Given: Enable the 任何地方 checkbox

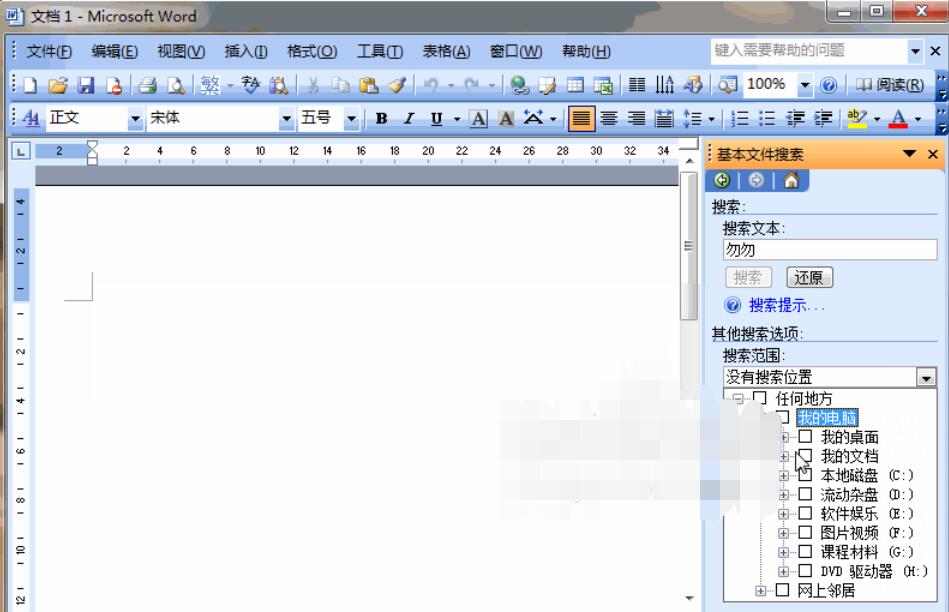Looking at the screenshot, I should tap(760, 398).
